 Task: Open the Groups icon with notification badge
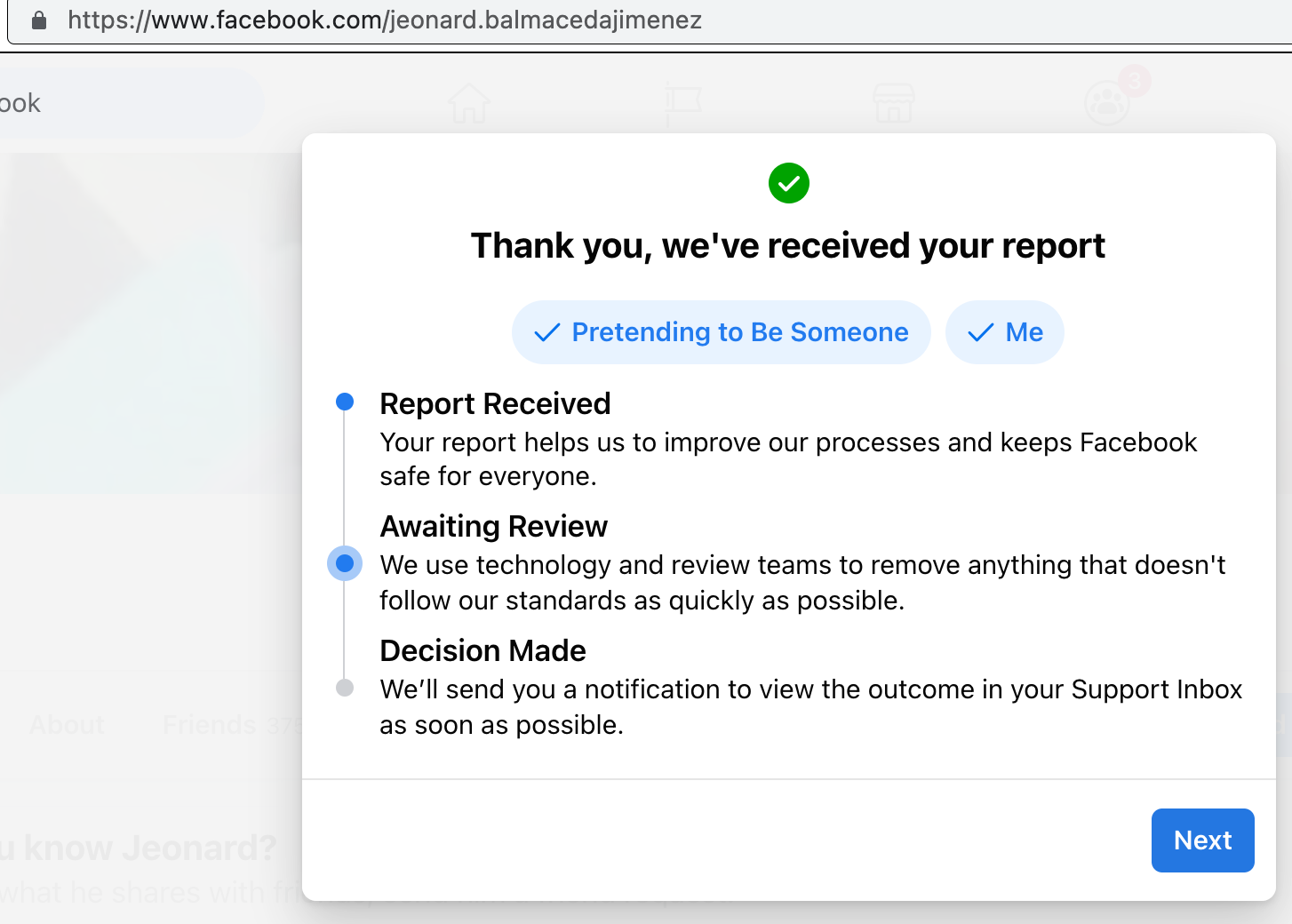coord(1107,104)
